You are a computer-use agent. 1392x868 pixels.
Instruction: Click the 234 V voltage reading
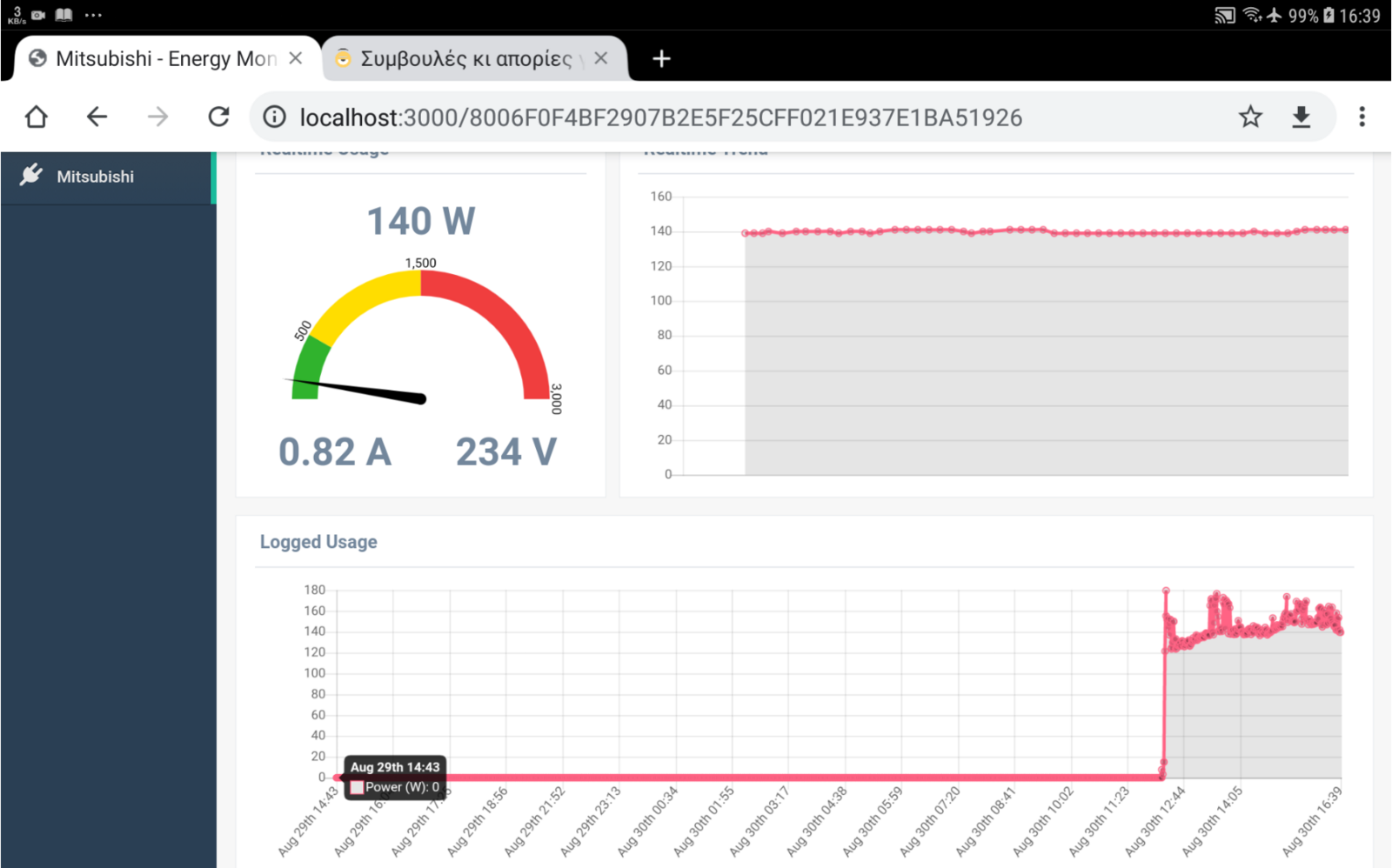[x=505, y=452]
